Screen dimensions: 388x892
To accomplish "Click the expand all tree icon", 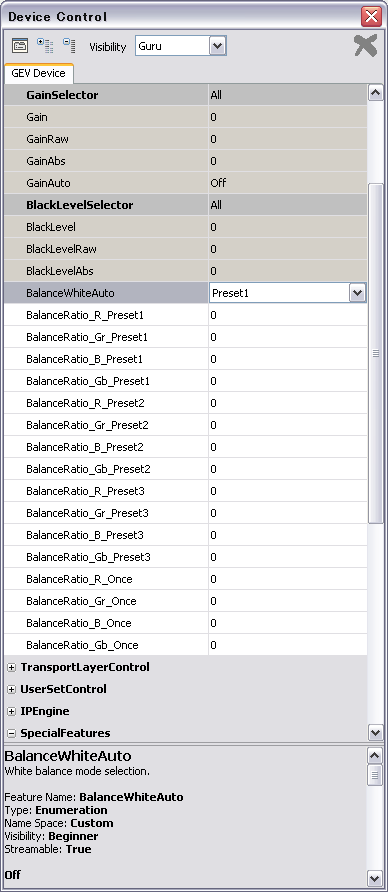I will click(x=44, y=46).
